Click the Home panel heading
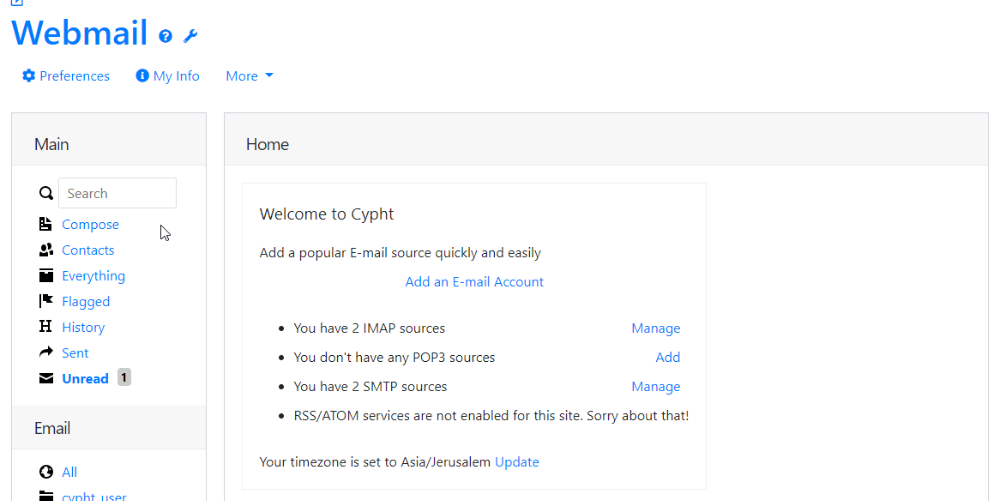Image resolution: width=1000 pixels, height=501 pixels. pos(267,144)
